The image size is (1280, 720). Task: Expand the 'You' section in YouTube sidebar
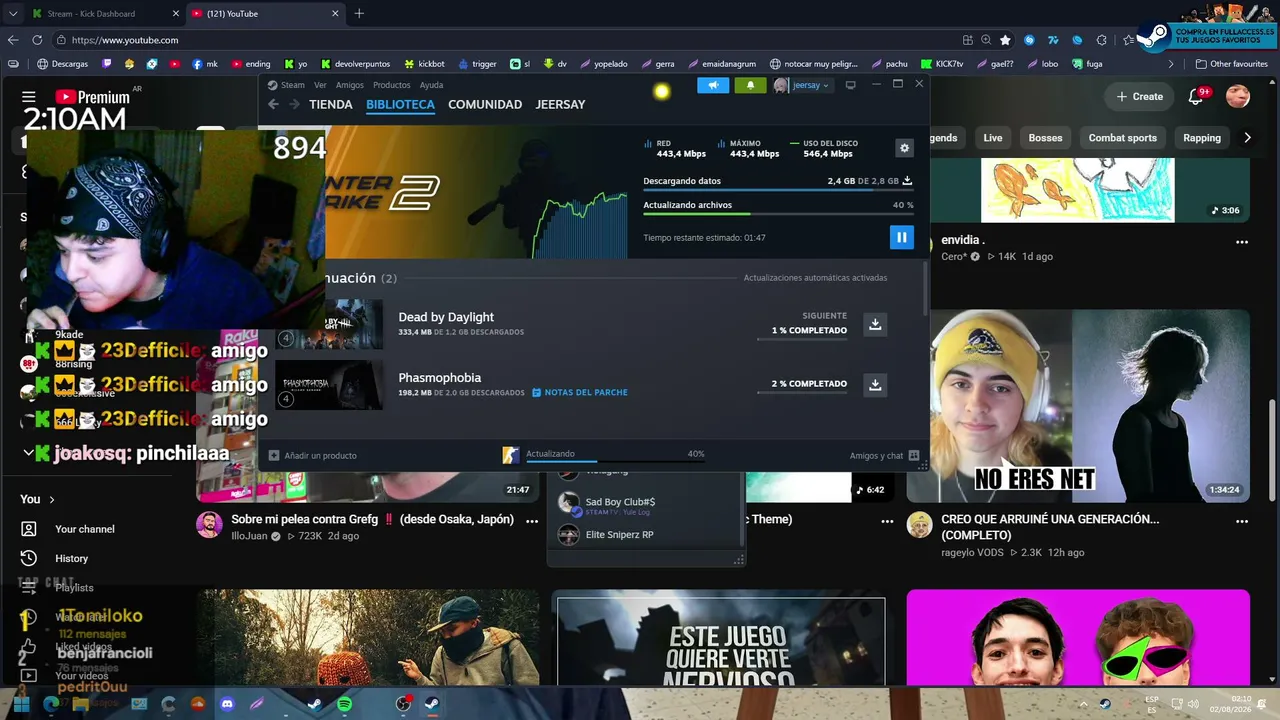(x=37, y=499)
